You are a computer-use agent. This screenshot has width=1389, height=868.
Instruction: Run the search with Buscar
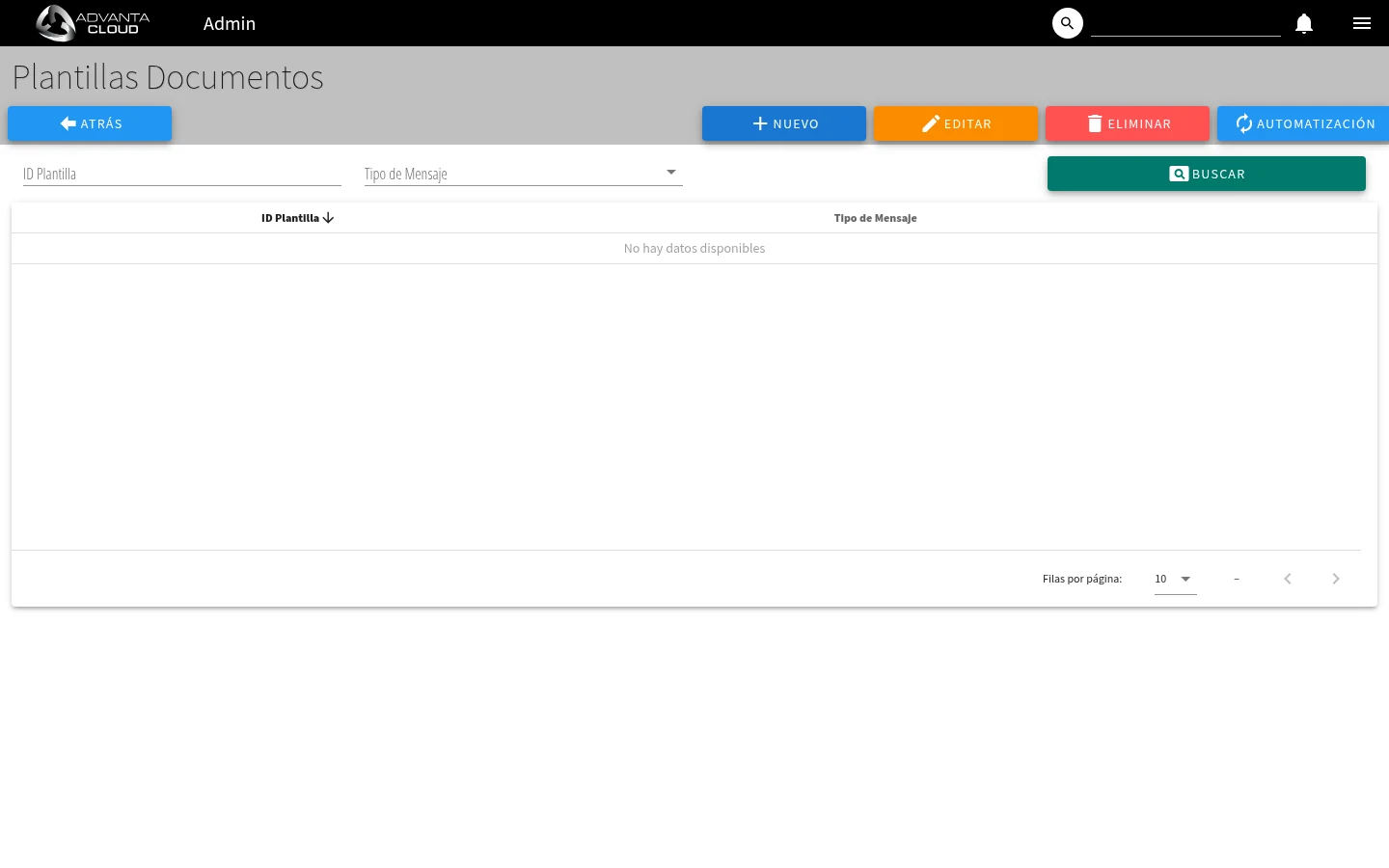click(x=1207, y=174)
